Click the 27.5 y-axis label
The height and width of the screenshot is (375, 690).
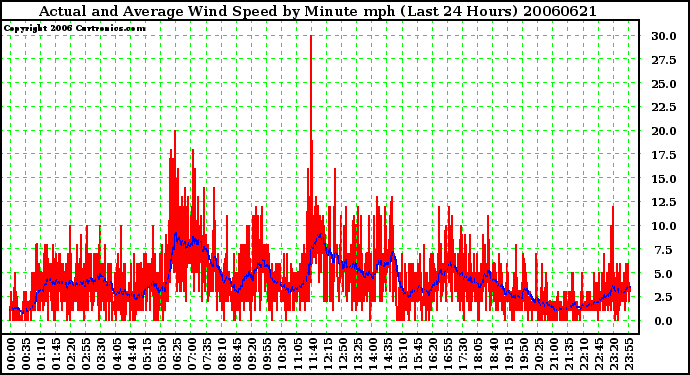pos(664,60)
